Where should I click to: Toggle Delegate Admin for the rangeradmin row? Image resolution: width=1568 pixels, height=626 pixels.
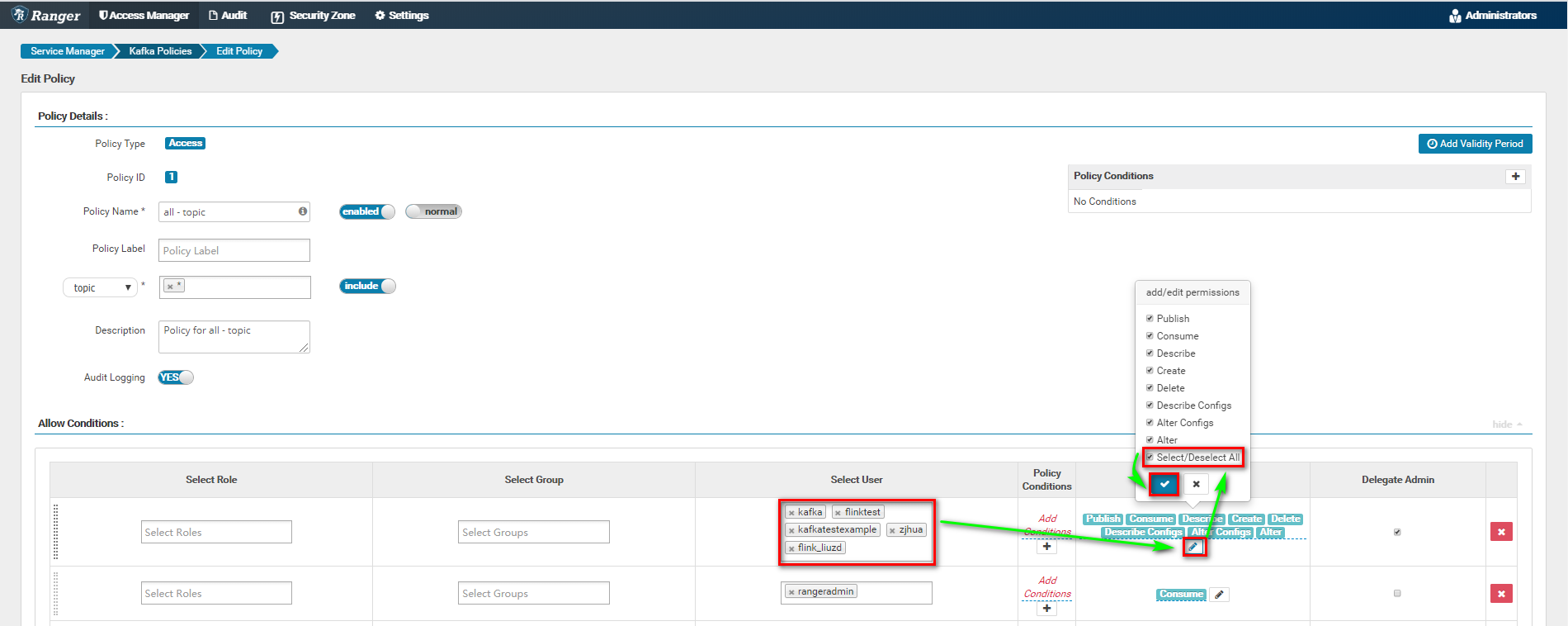coord(1397,593)
